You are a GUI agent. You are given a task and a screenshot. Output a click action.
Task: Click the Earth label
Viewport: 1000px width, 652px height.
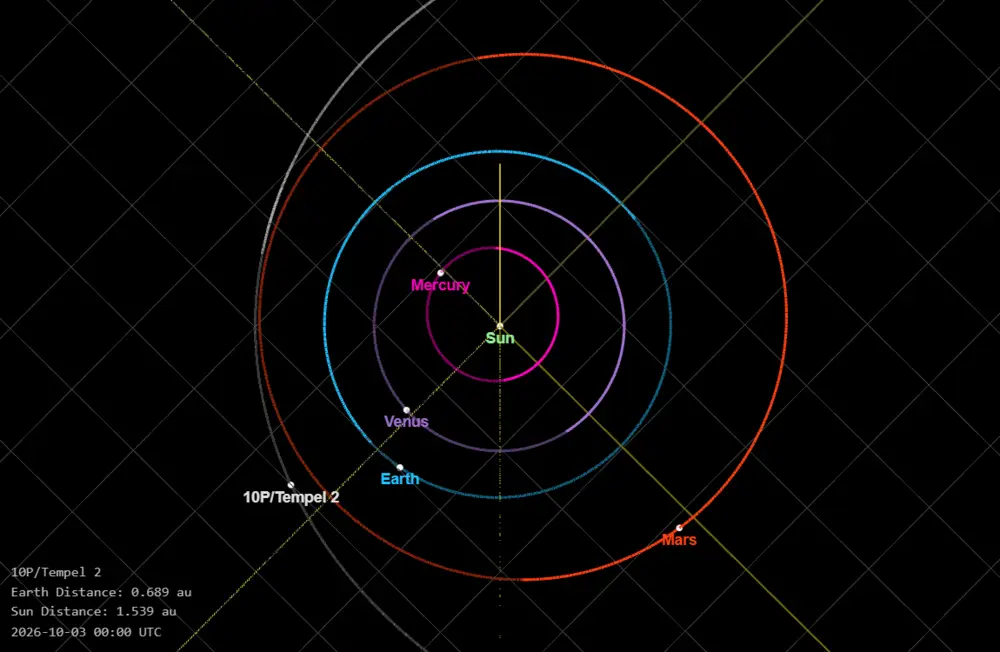(x=400, y=479)
